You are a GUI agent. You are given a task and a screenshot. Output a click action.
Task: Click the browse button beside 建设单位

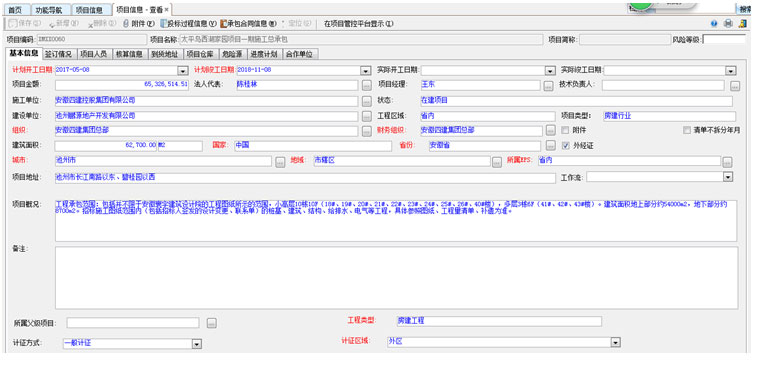click(366, 116)
